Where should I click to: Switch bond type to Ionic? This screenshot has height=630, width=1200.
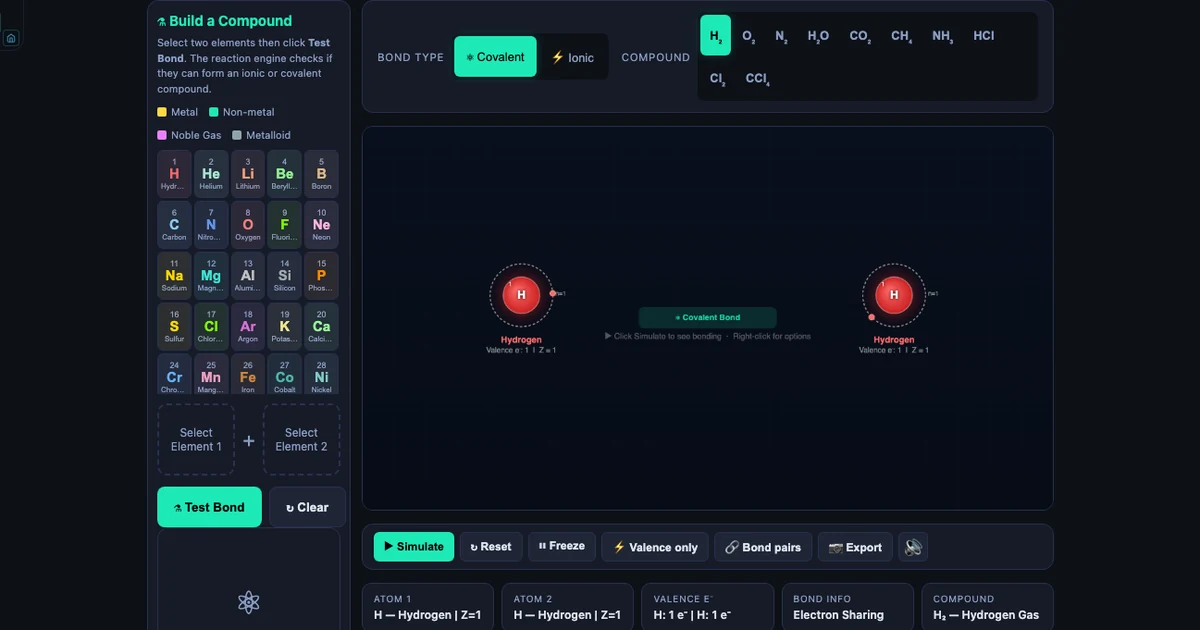coord(573,57)
